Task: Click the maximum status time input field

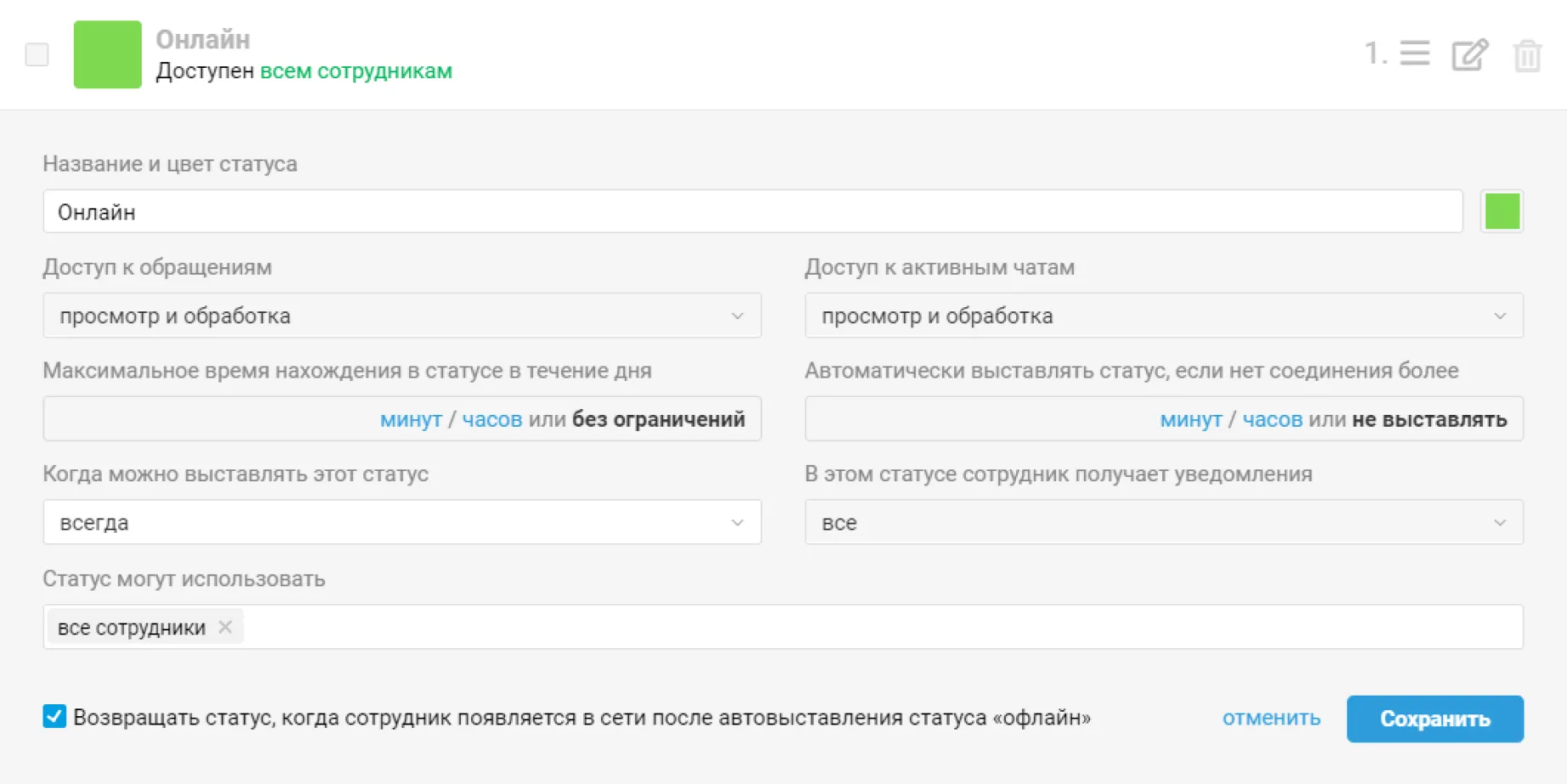Action: [402, 418]
